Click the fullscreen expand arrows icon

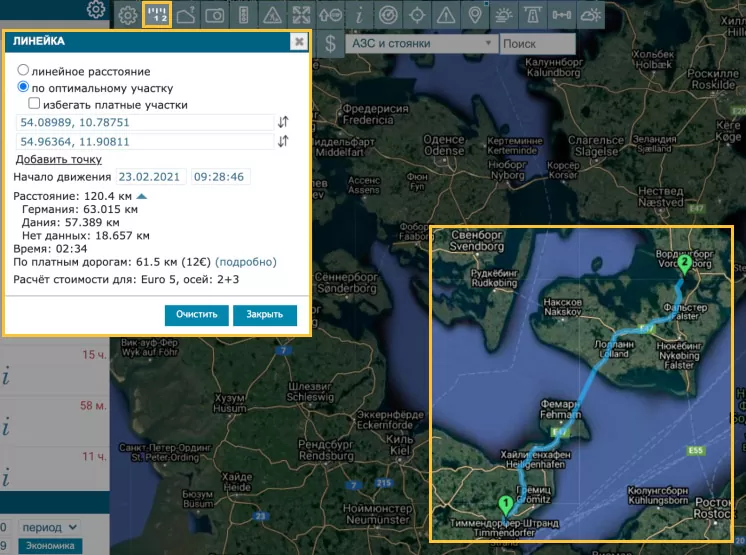[301, 15]
